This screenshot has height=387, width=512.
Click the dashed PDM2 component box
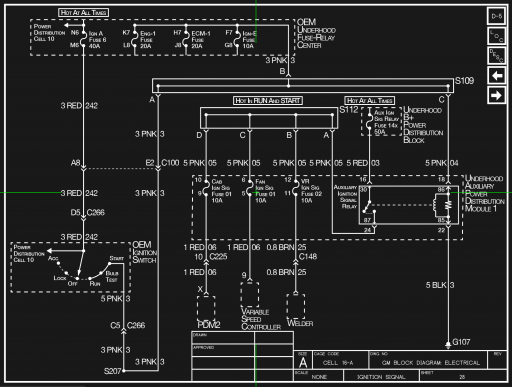coord(206,308)
